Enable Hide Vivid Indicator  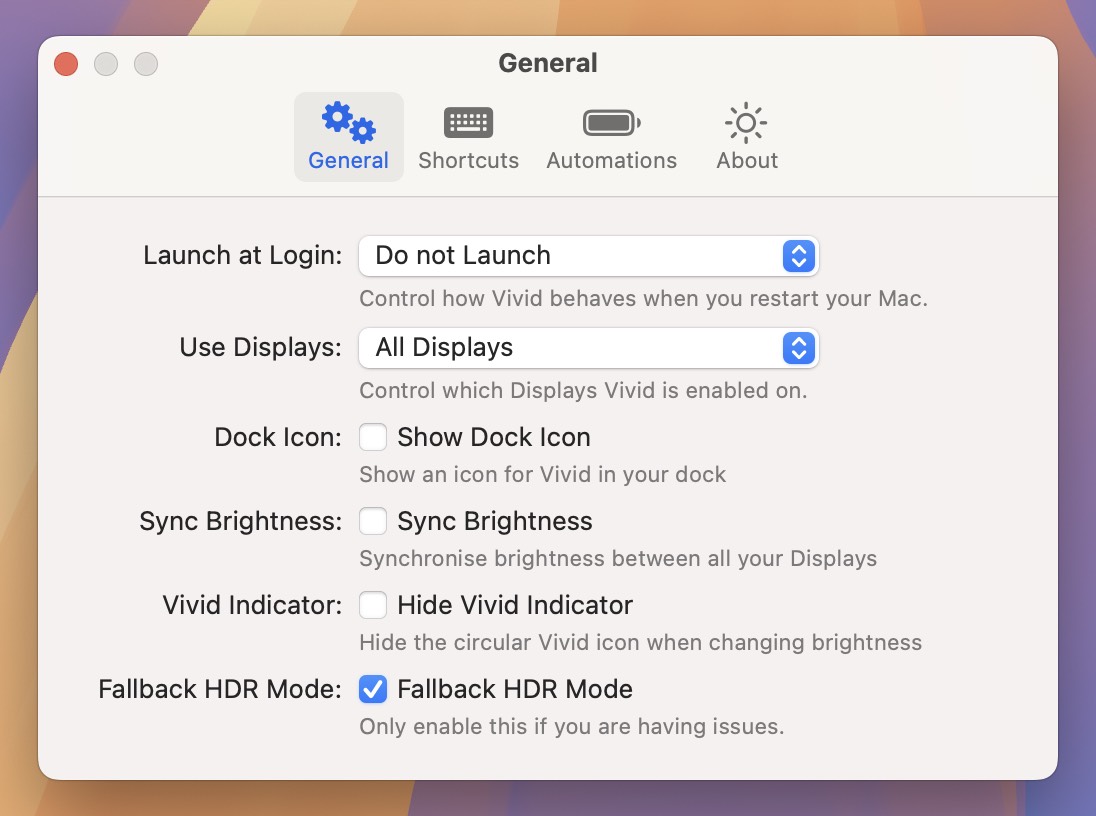pyautogui.click(x=374, y=605)
